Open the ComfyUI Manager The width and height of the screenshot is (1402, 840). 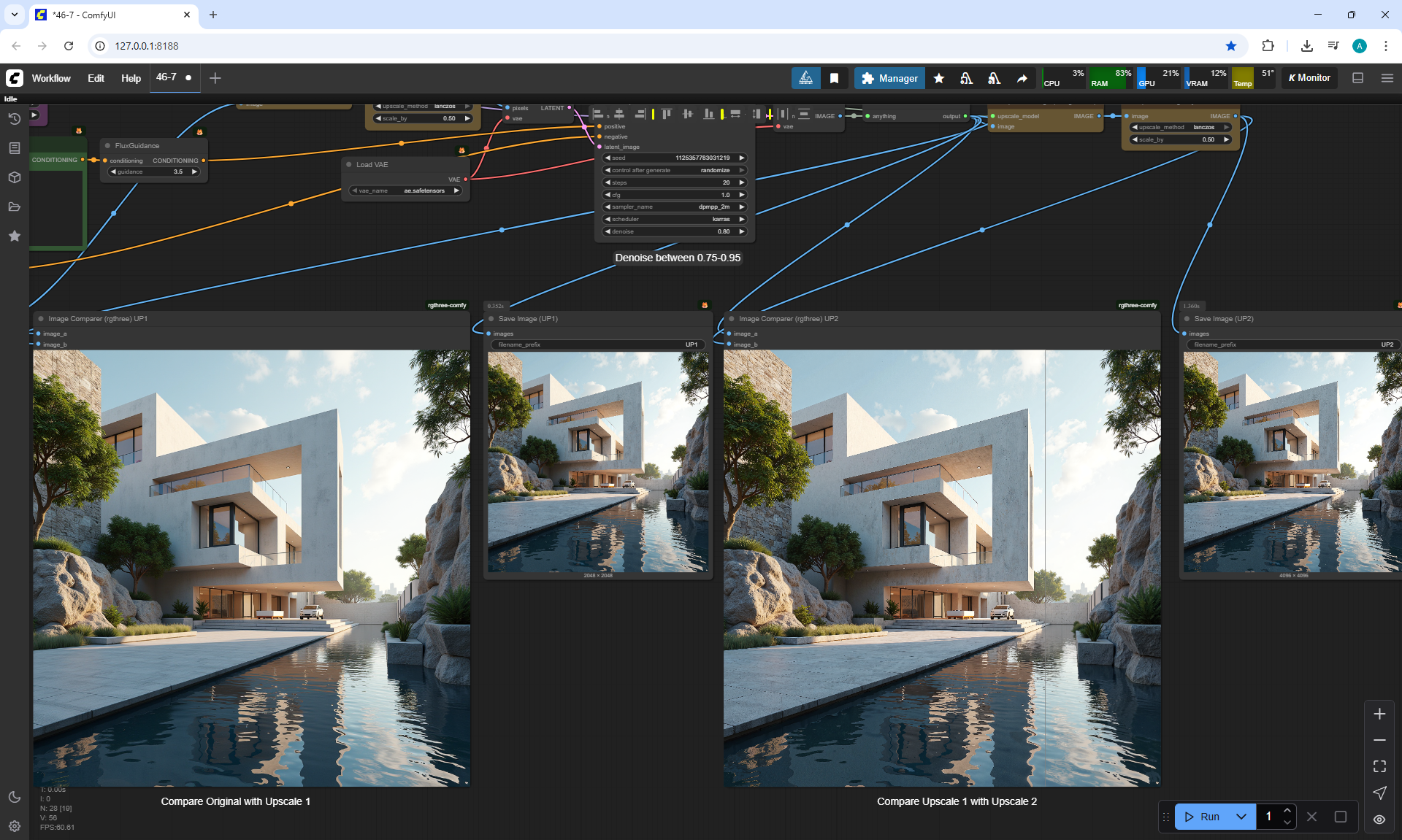(x=889, y=78)
